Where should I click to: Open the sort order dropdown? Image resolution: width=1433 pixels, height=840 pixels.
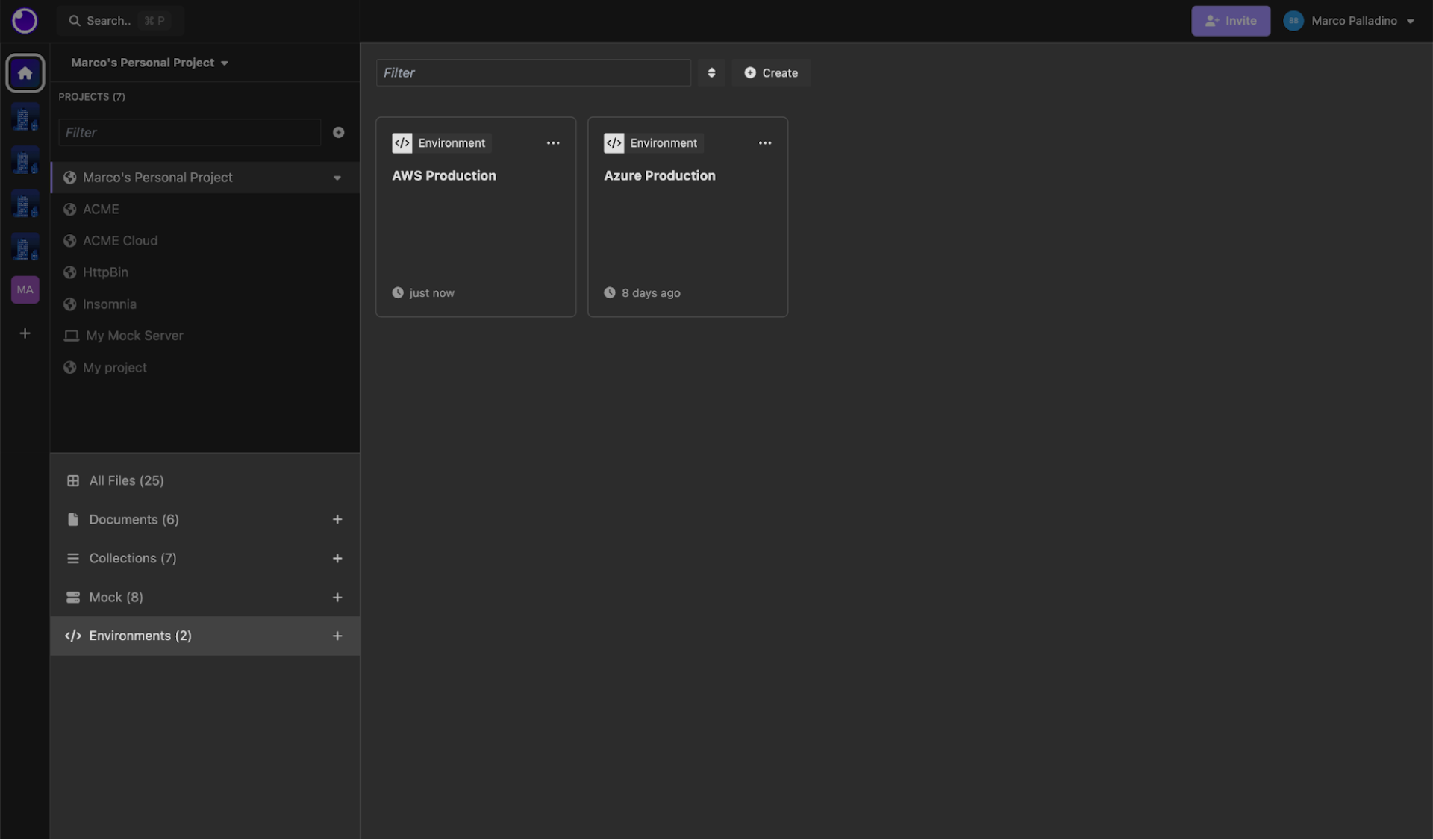point(711,73)
